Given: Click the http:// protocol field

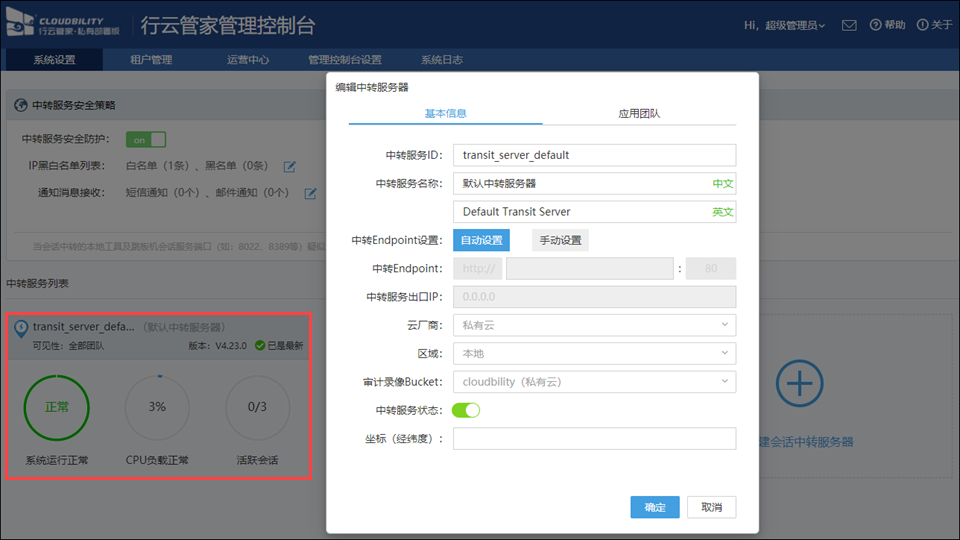Looking at the screenshot, I should pos(478,268).
